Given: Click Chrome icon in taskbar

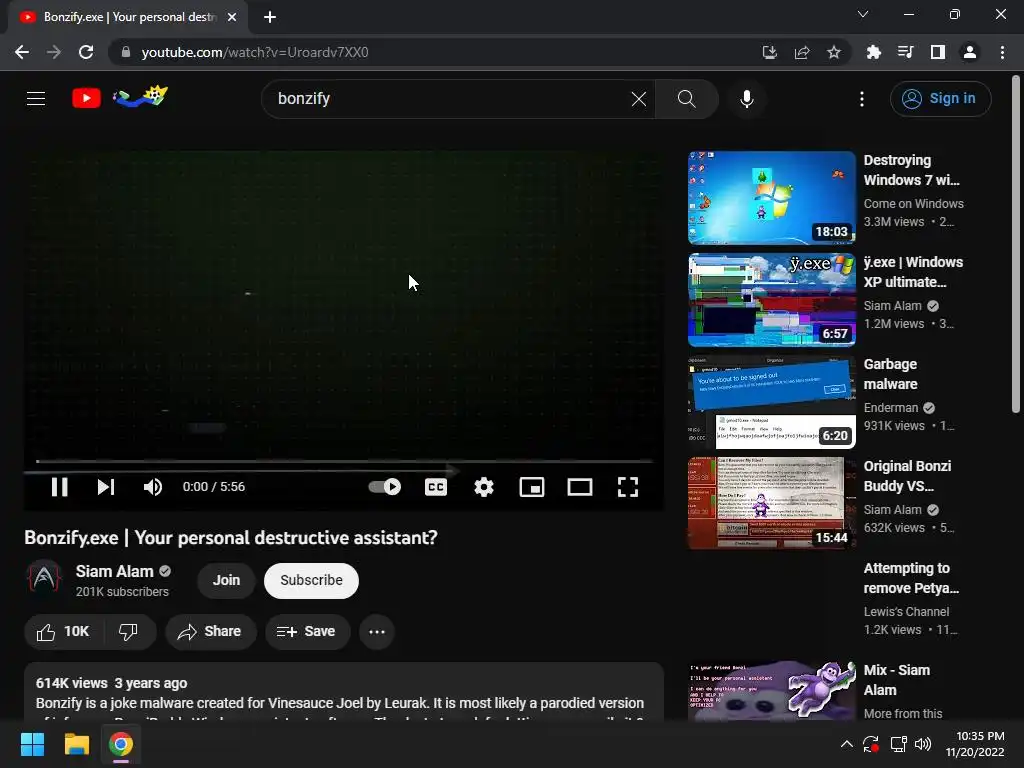Looking at the screenshot, I should 121,744.
